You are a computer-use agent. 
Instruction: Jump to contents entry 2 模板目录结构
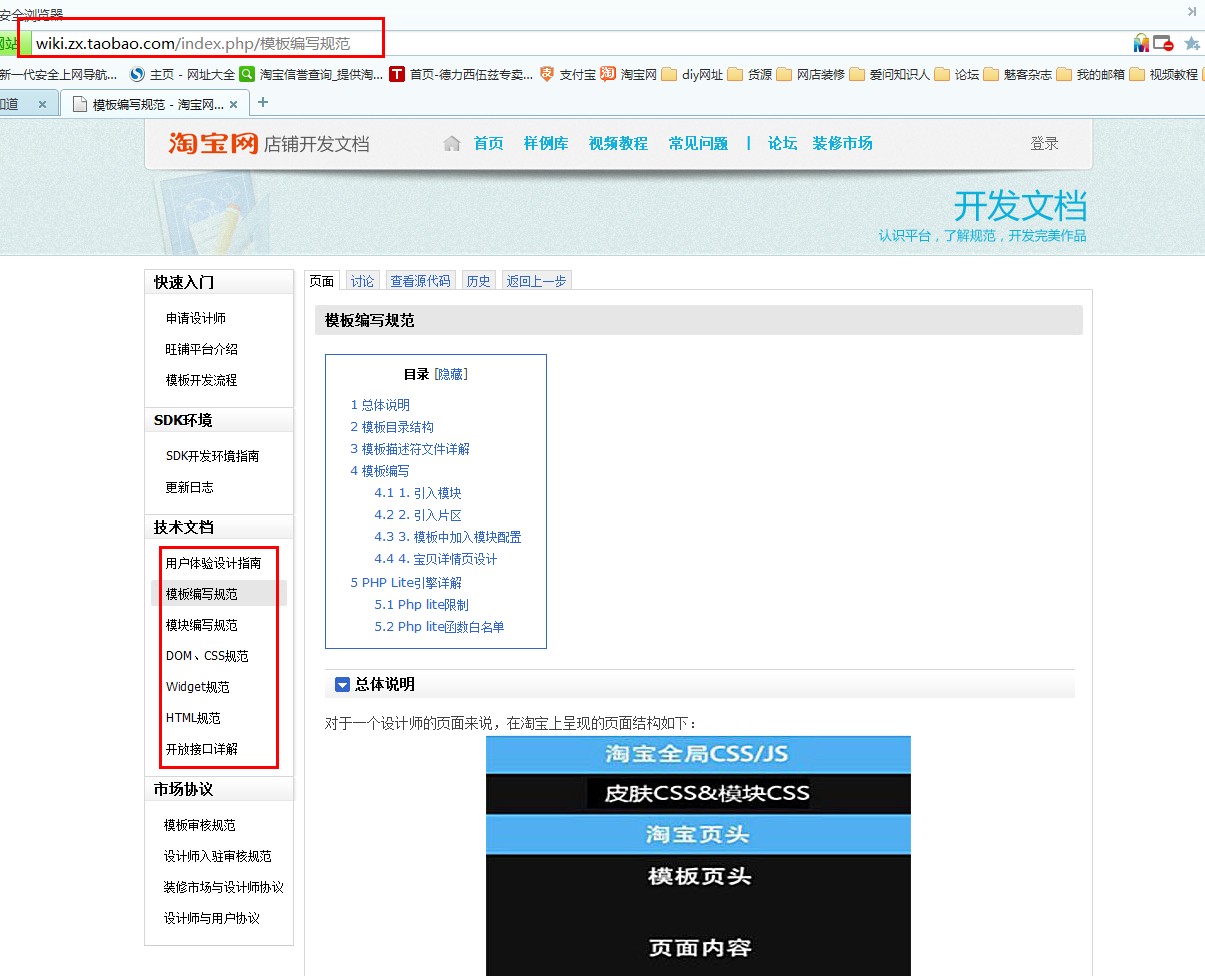point(392,427)
